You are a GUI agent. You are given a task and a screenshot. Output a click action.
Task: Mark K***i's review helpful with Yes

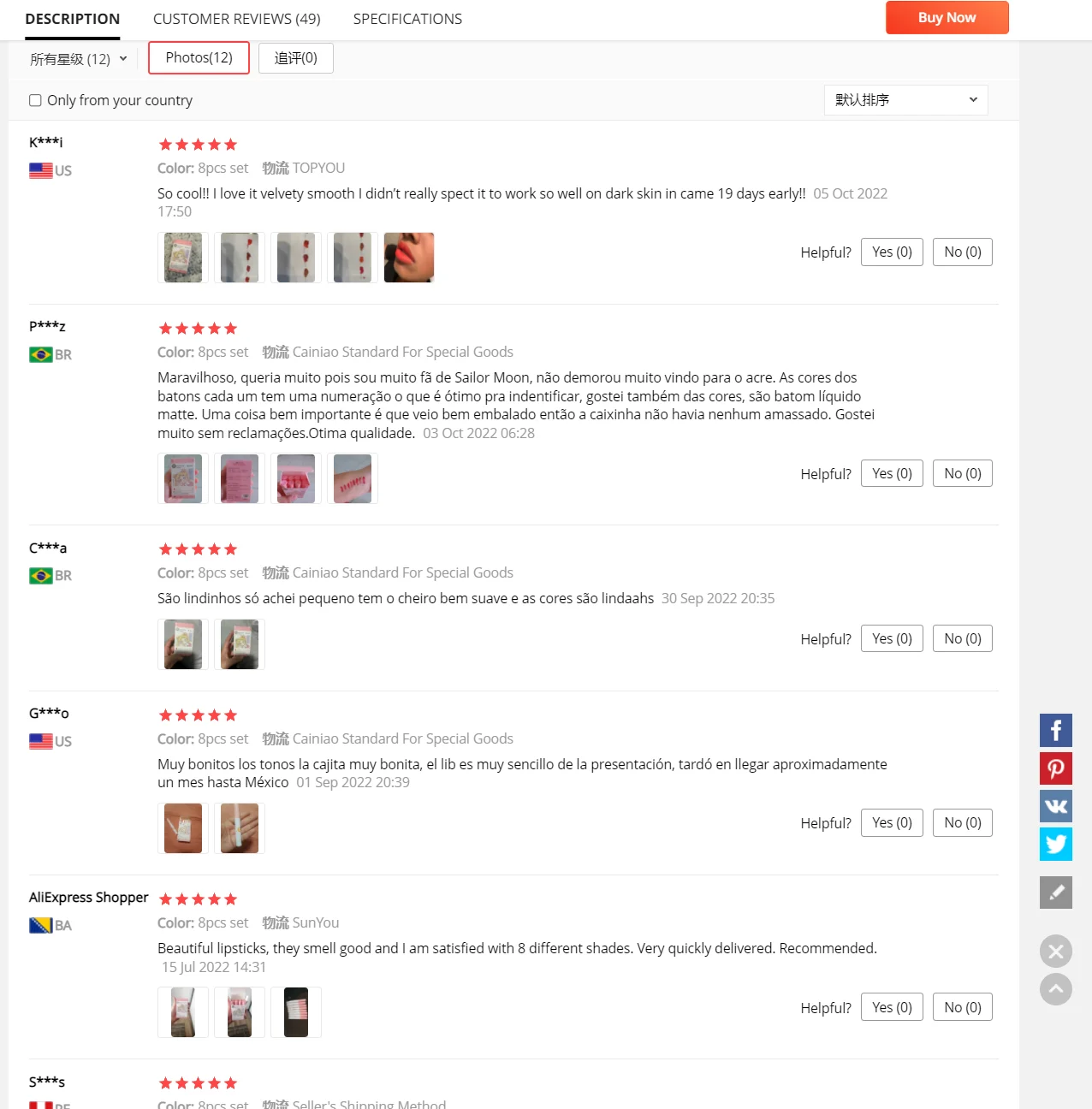coord(892,252)
